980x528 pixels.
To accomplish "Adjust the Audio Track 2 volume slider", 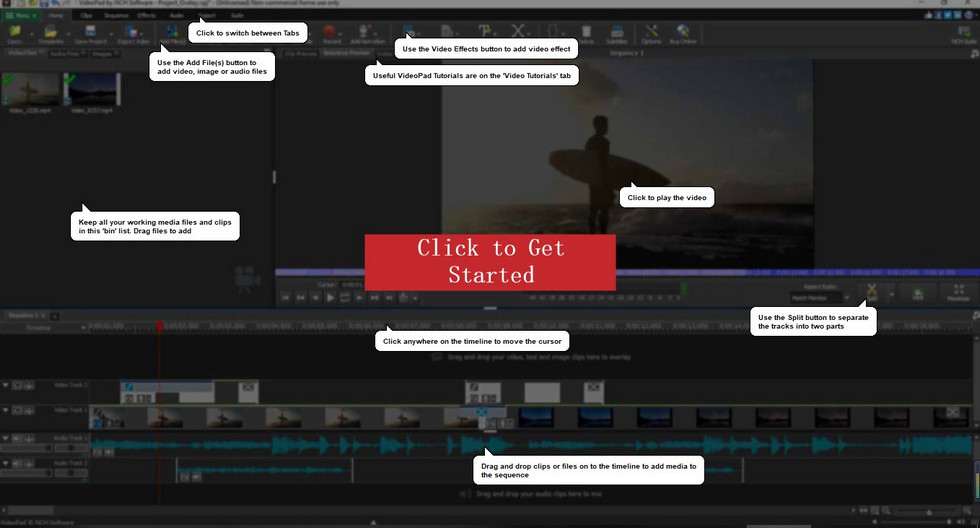I will (26, 473).
